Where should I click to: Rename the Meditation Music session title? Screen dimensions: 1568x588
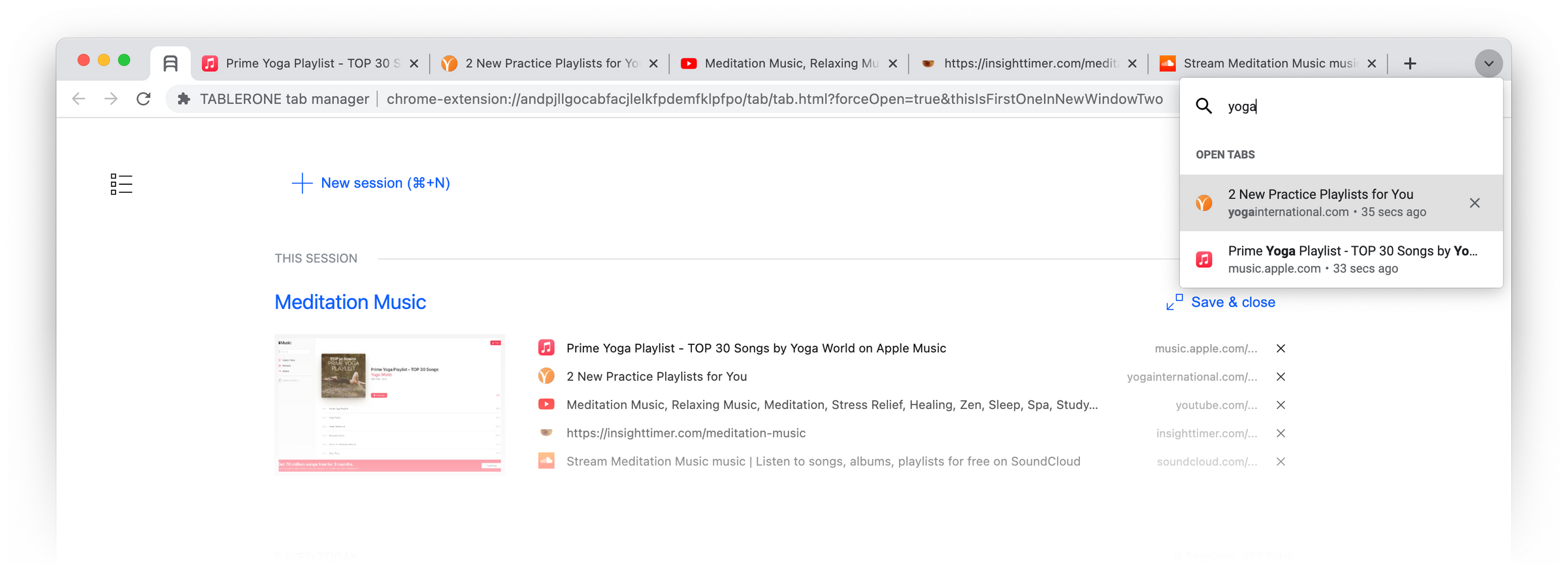pyautogui.click(x=350, y=302)
